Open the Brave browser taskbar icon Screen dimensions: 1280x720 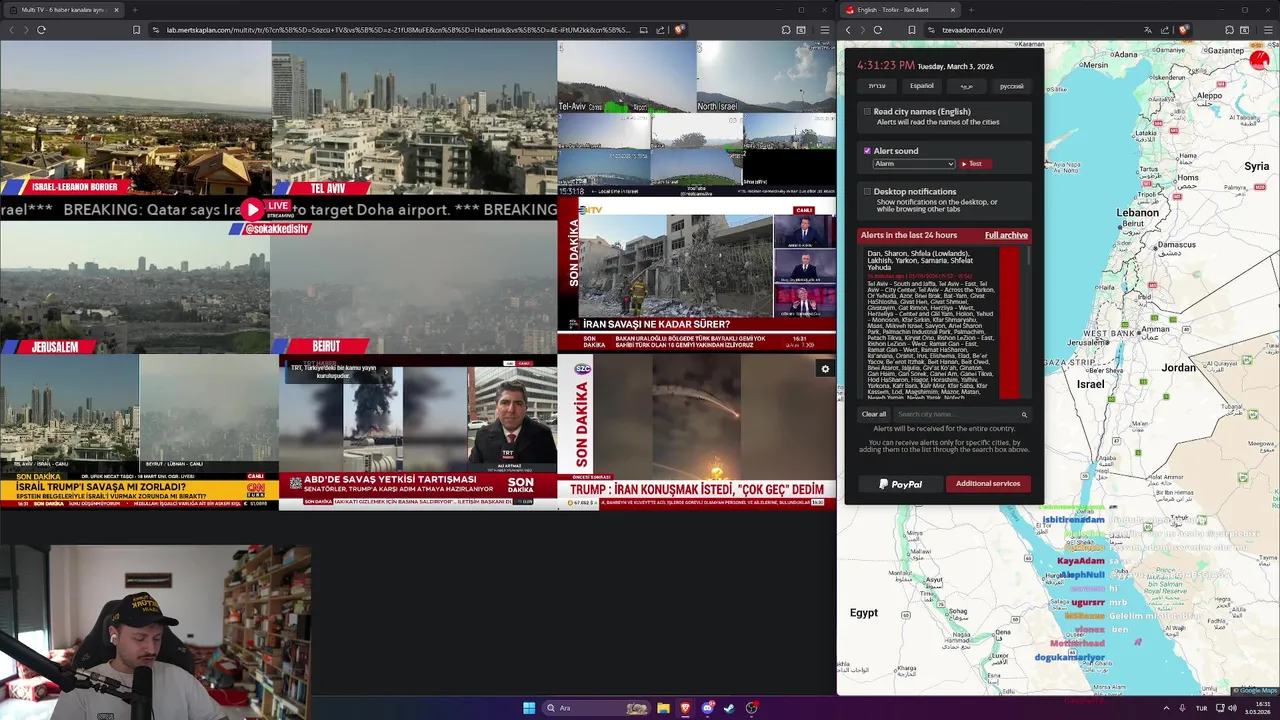tap(685, 708)
